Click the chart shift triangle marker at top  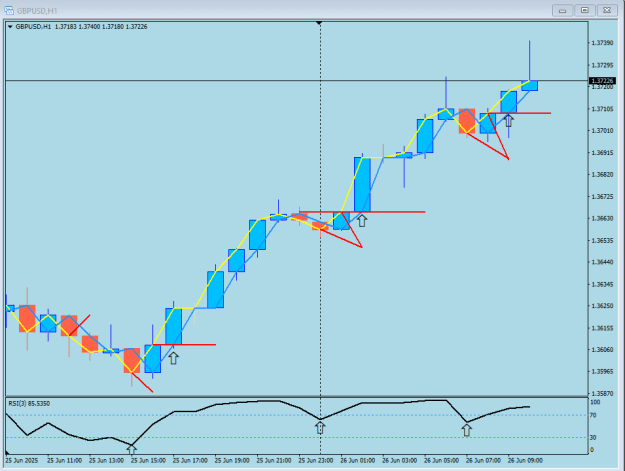319,23
